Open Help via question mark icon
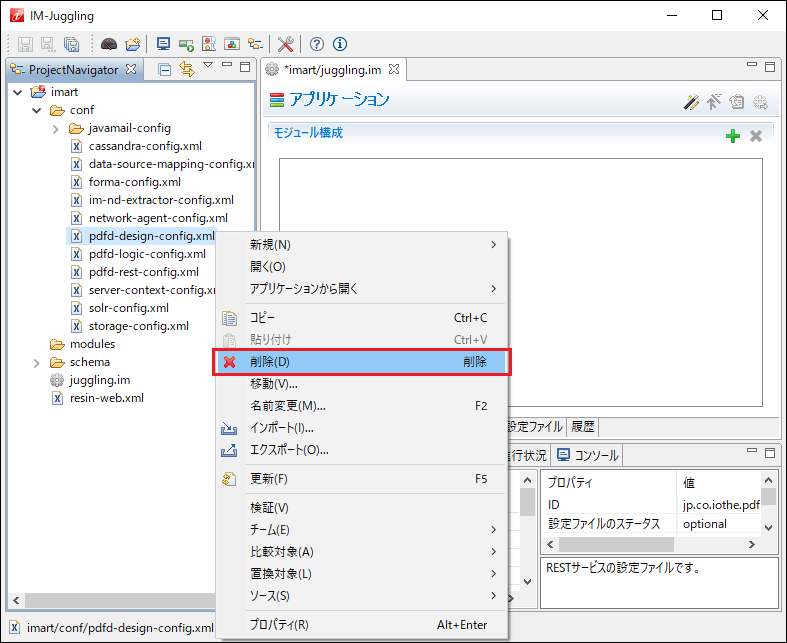This screenshot has height=643, width=787. [317, 44]
